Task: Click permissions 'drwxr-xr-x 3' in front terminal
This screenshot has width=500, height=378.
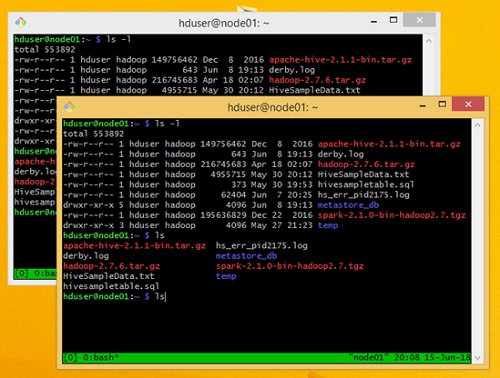Action: pyautogui.click(x=93, y=225)
